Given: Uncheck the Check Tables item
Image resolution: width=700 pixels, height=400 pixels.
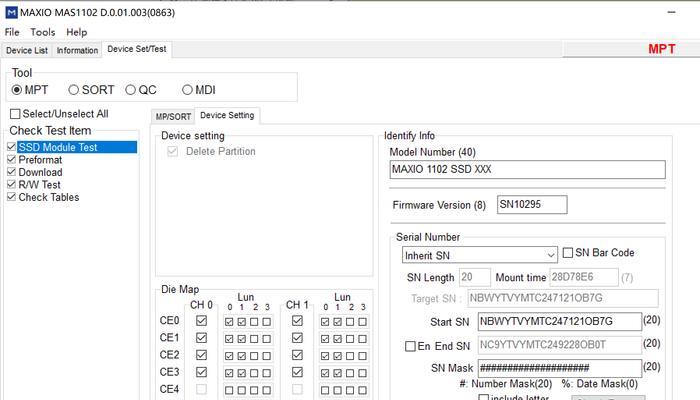Looking at the screenshot, I should [12, 197].
